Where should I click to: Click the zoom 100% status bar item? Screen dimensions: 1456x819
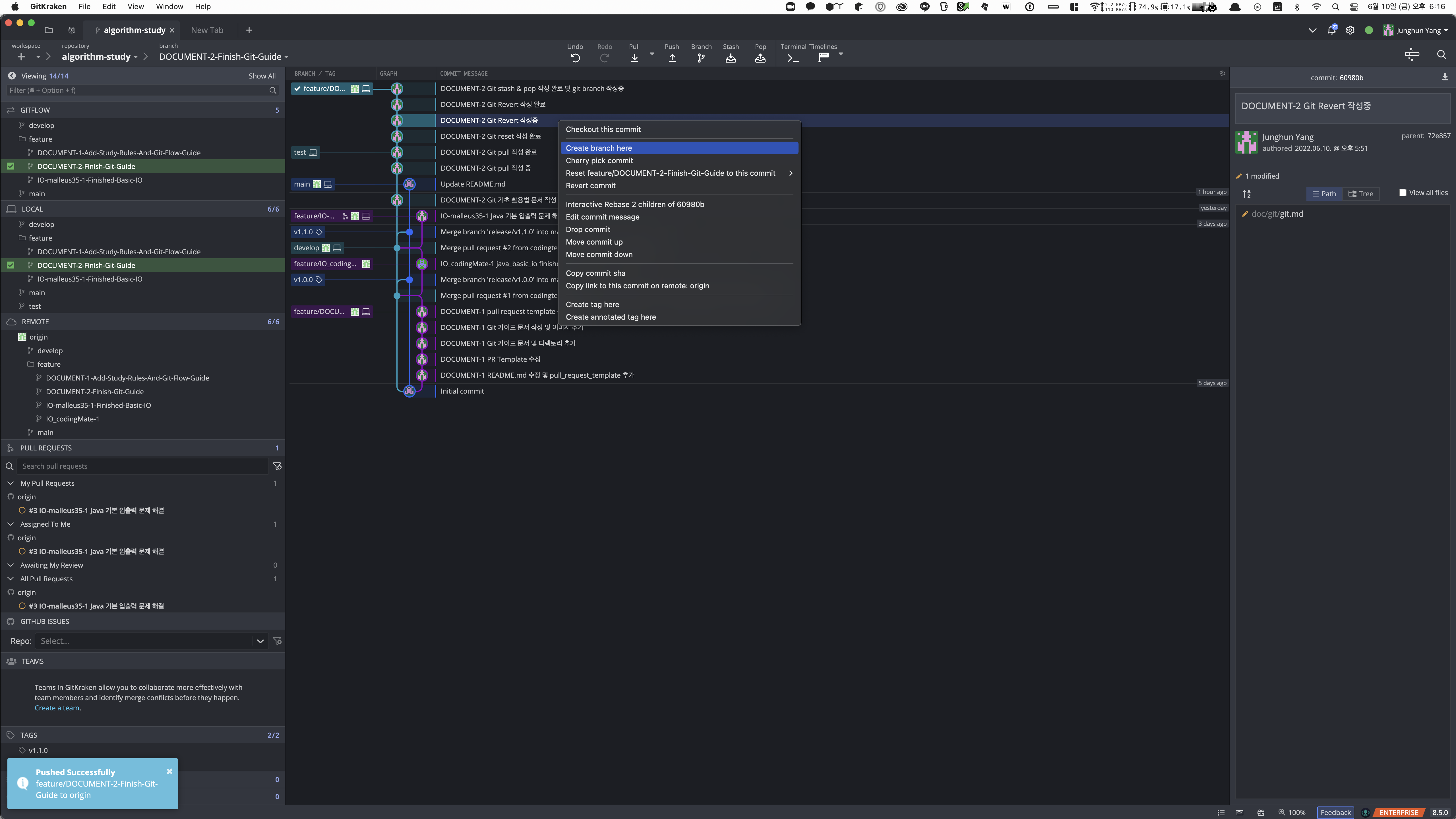pyautogui.click(x=1292, y=812)
